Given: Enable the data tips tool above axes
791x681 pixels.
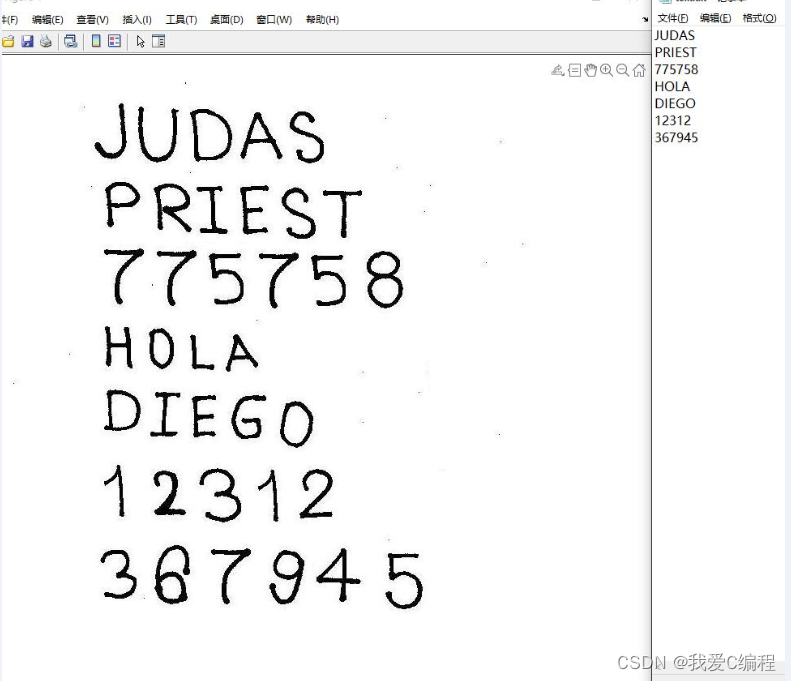Looking at the screenshot, I should point(575,70).
